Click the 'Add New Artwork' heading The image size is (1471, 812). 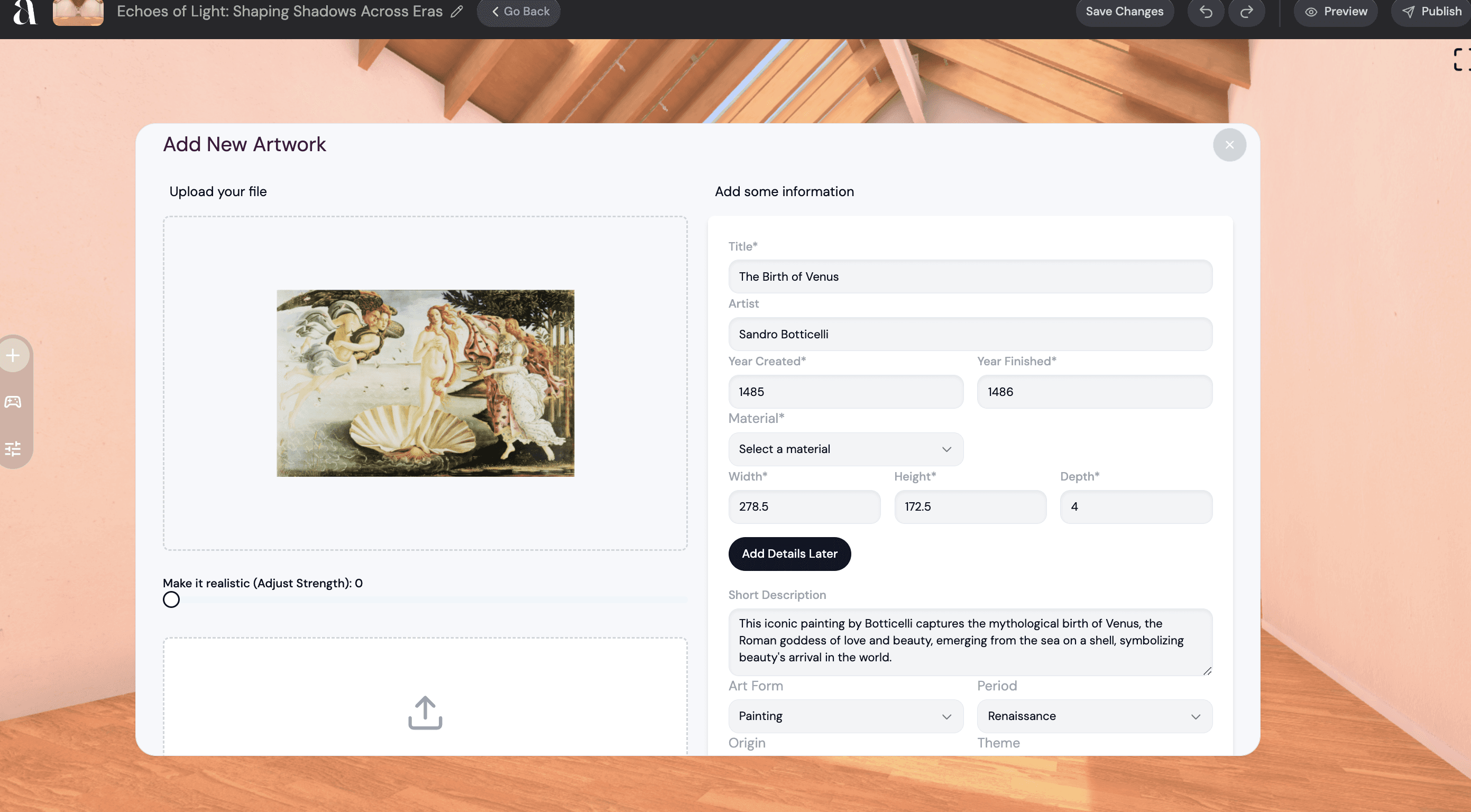tap(244, 145)
